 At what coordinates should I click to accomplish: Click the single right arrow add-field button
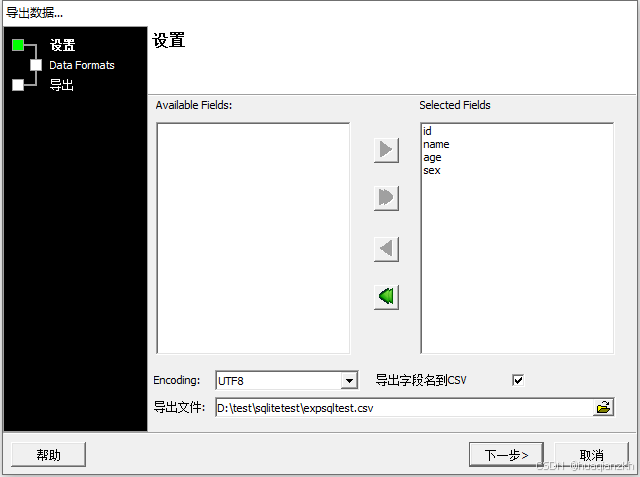click(x=386, y=150)
